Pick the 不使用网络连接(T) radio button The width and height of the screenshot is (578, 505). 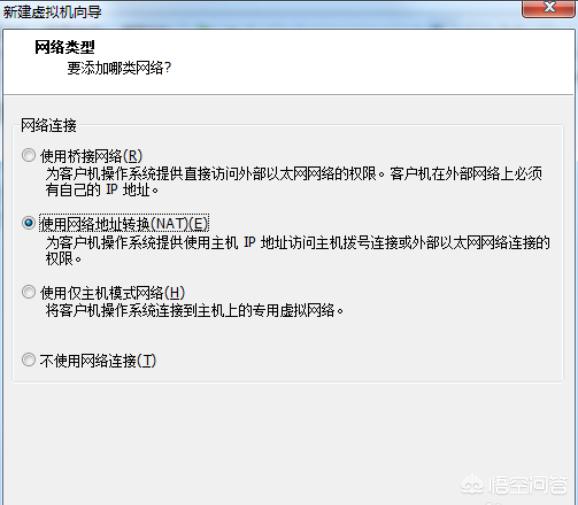[x=28, y=360]
